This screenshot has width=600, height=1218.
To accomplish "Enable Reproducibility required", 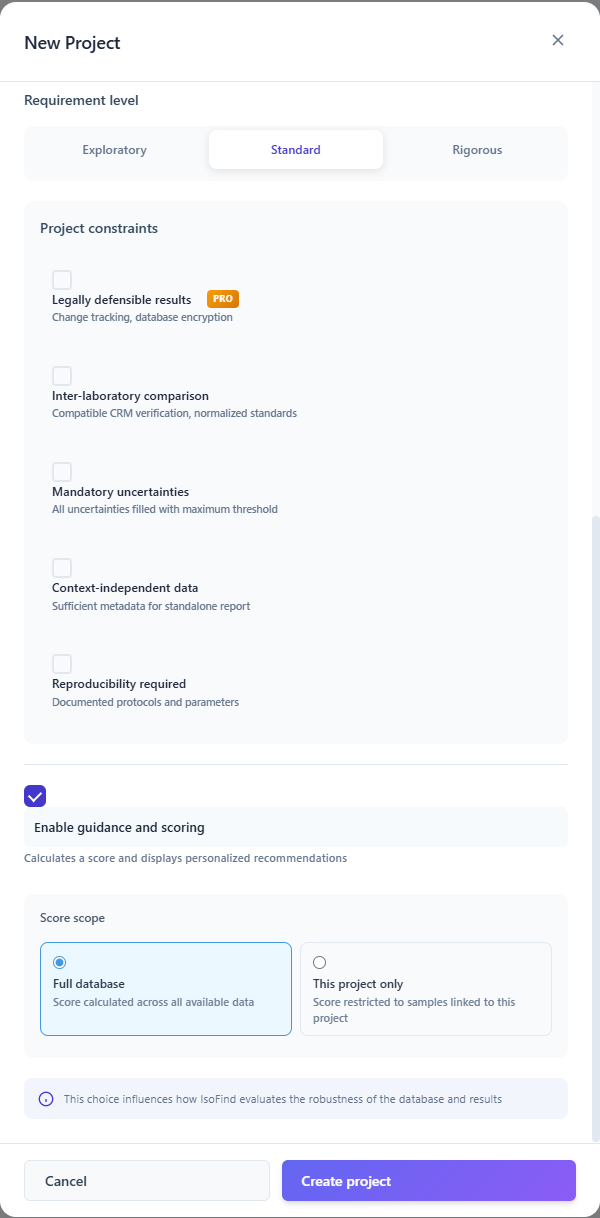I will pos(61,663).
